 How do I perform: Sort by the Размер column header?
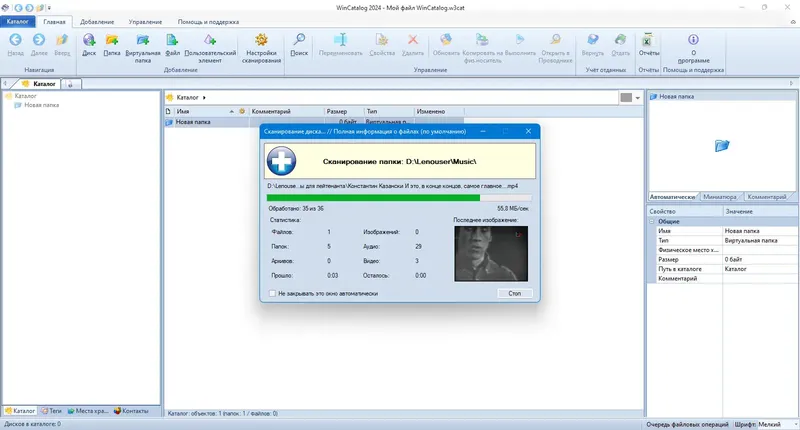[x=344, y=111]
